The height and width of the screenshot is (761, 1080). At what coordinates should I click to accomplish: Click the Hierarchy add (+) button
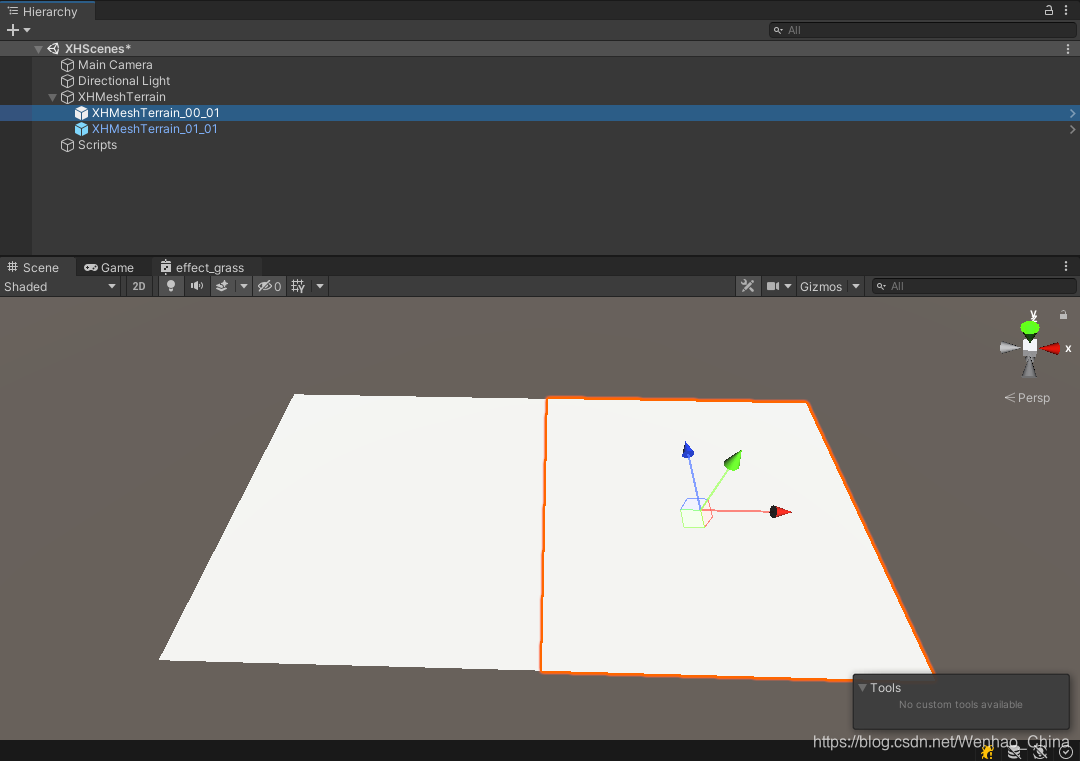pos(12,30)
